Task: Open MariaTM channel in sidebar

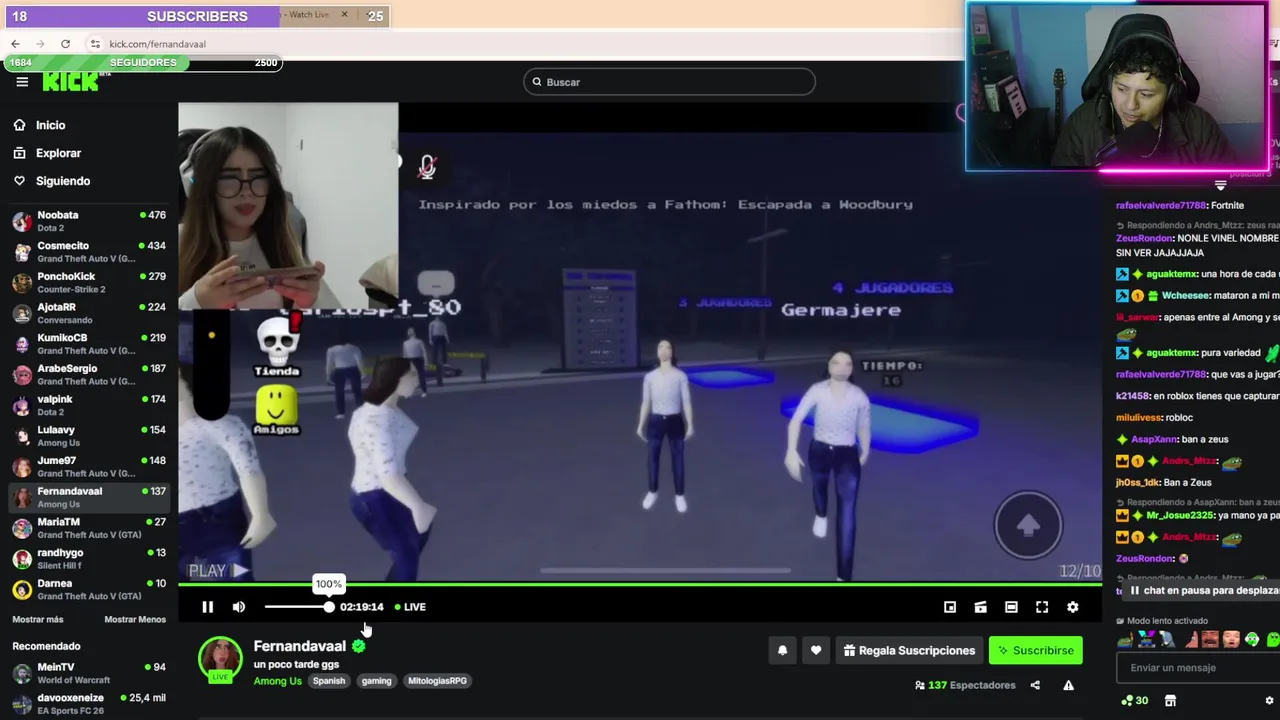Action: coord(89,528)
